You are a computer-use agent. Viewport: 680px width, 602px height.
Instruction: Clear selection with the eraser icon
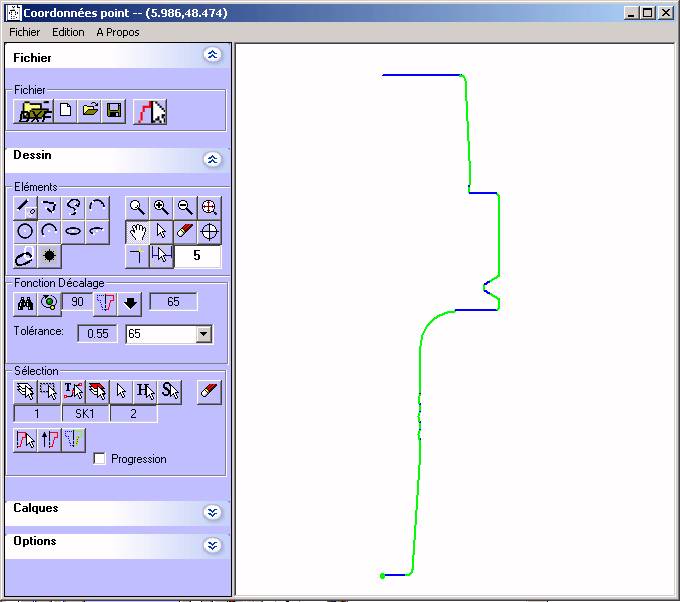click(x=209, y=392)
